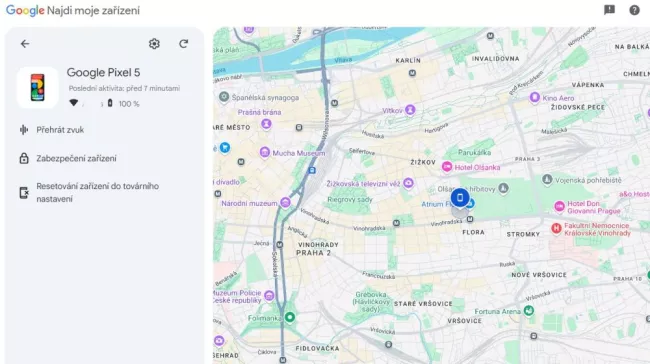650x364 pixels.
Task: Click the Riegrovy sady park label
Action: point(350,199)
